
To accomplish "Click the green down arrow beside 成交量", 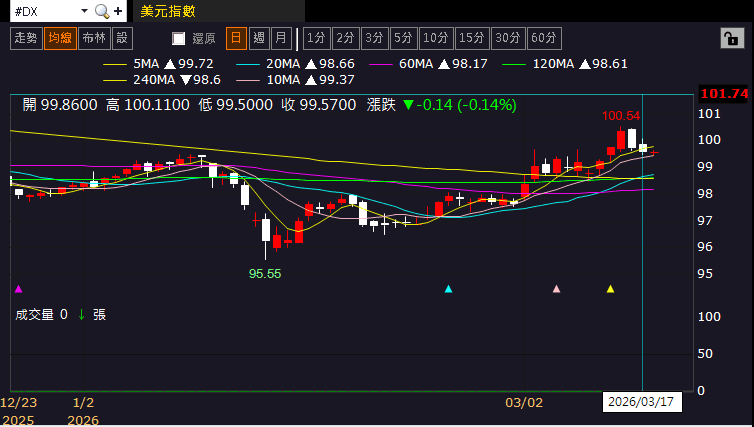I will pos(81,314).
